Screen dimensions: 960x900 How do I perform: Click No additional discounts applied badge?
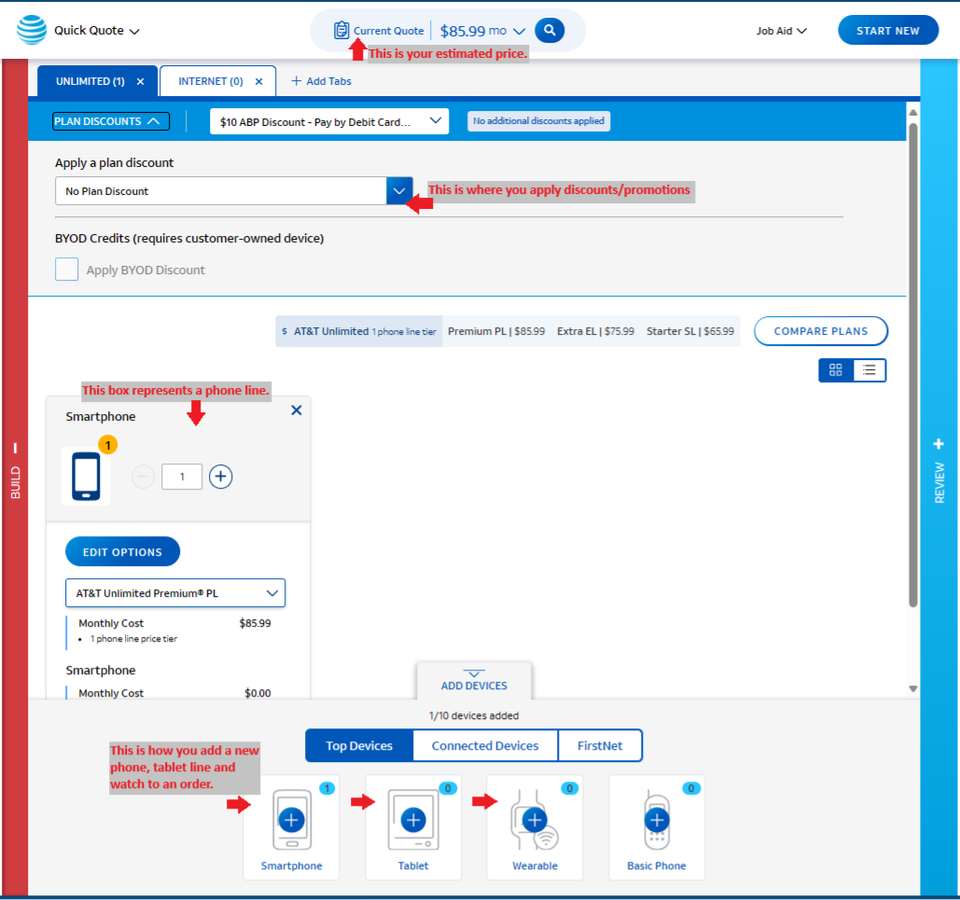click(x=538, y=121)
